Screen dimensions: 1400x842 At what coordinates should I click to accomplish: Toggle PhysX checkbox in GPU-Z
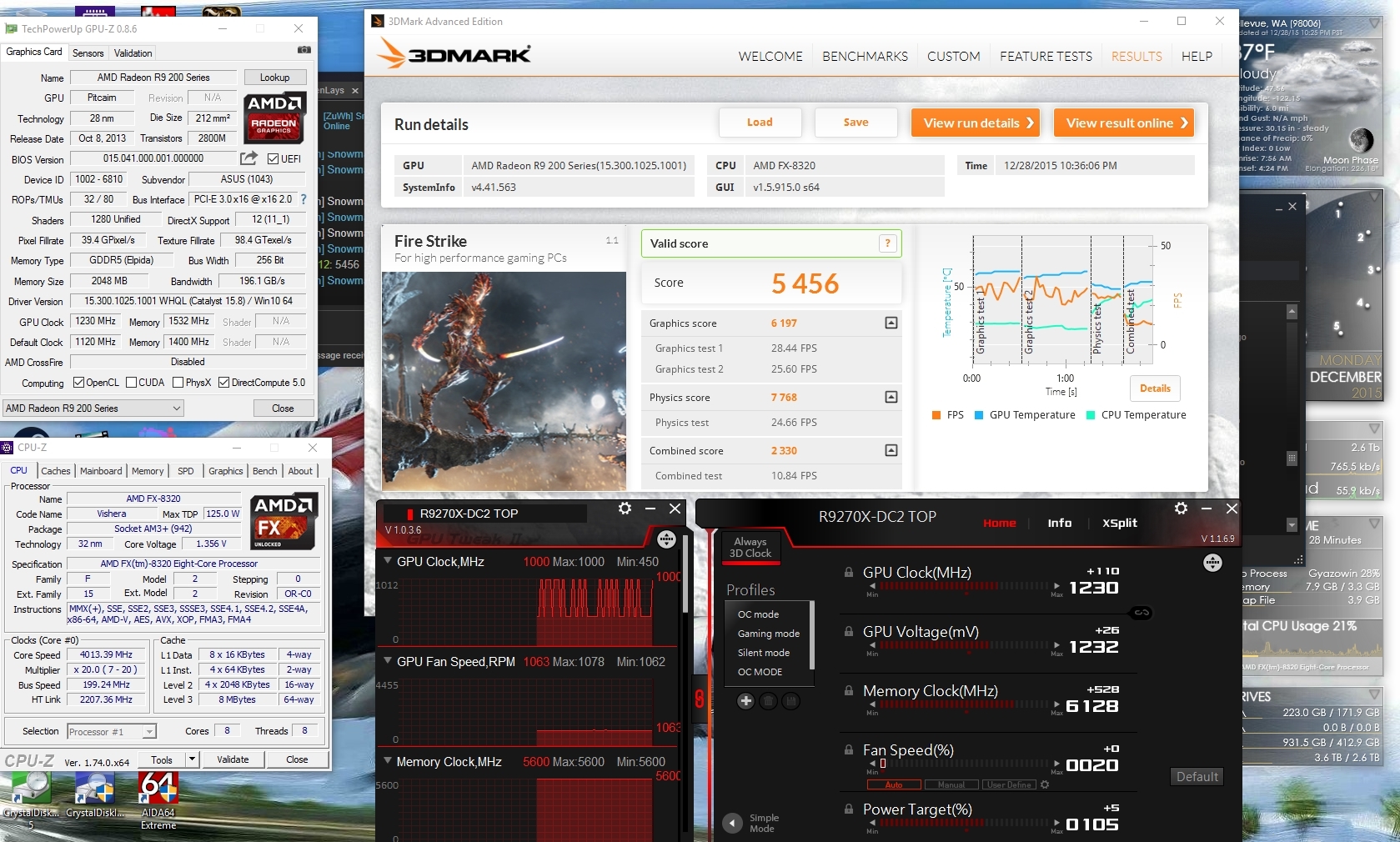[x=178, y=383]
